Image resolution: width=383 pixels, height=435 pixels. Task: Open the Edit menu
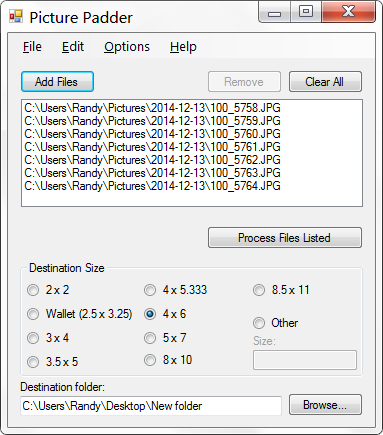tap(73, 47)
